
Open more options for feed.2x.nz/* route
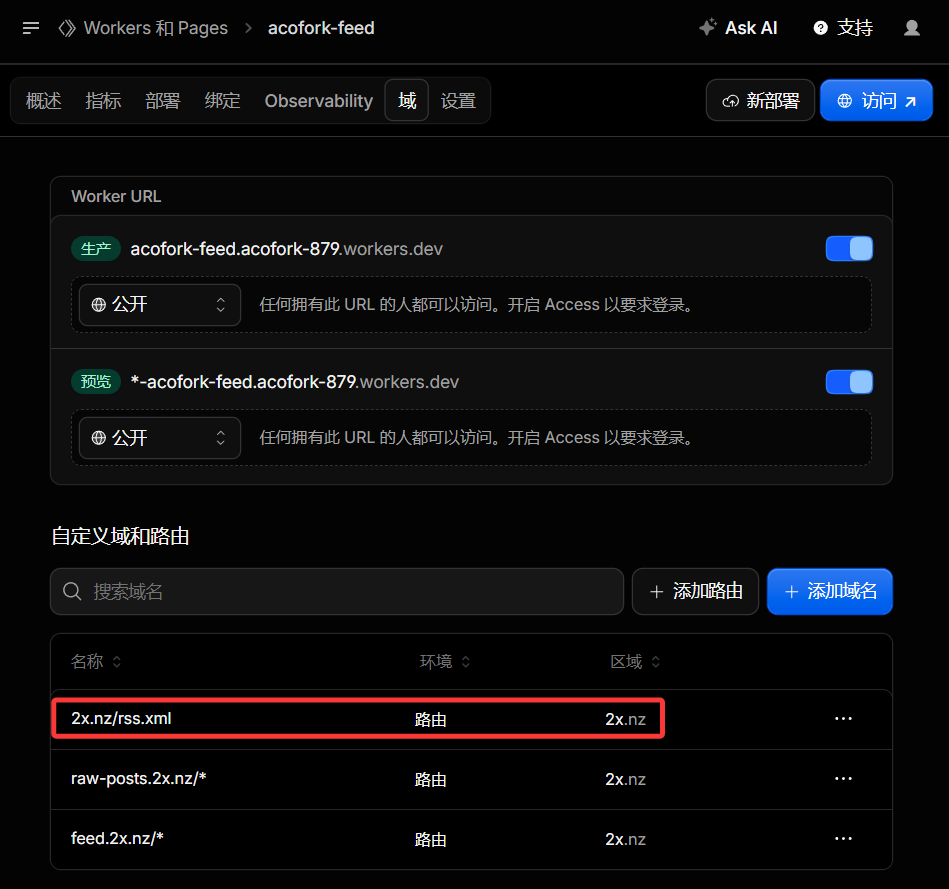coord(843,838)
